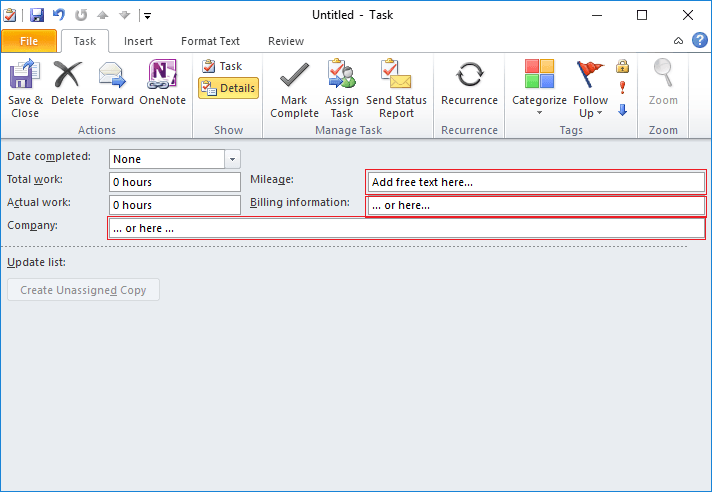The height and width of the screenshot is (492, 712).
Task: Click the Mileage label
Action: [272, 180]
